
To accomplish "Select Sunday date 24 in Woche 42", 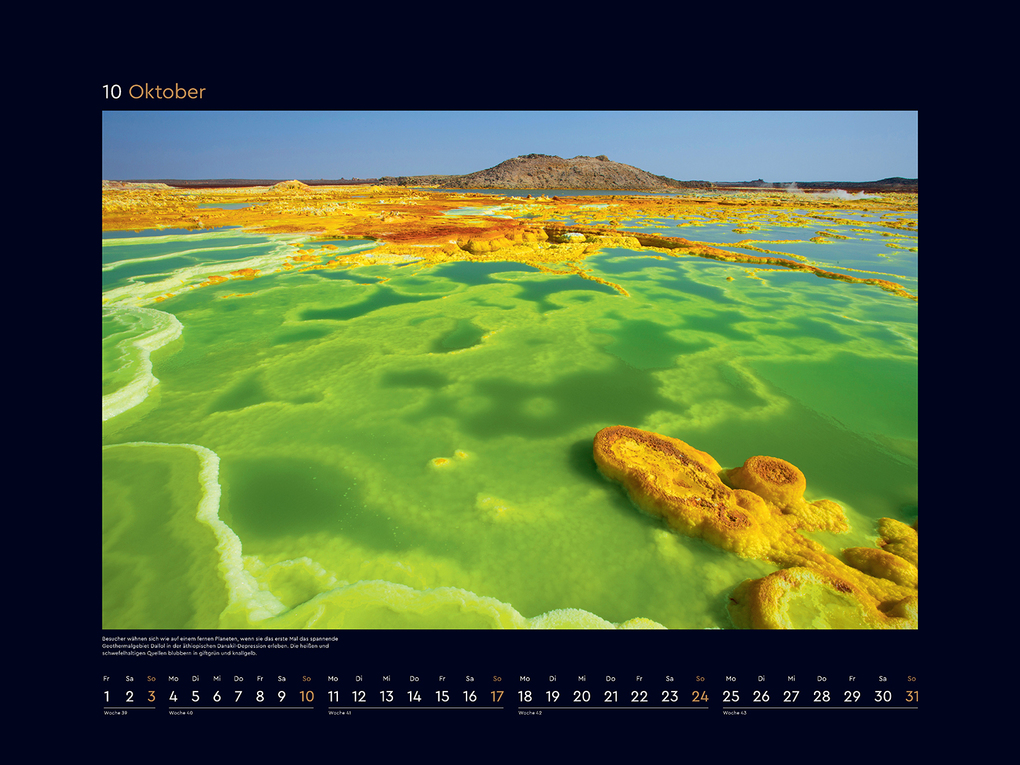I will (700, 694).
